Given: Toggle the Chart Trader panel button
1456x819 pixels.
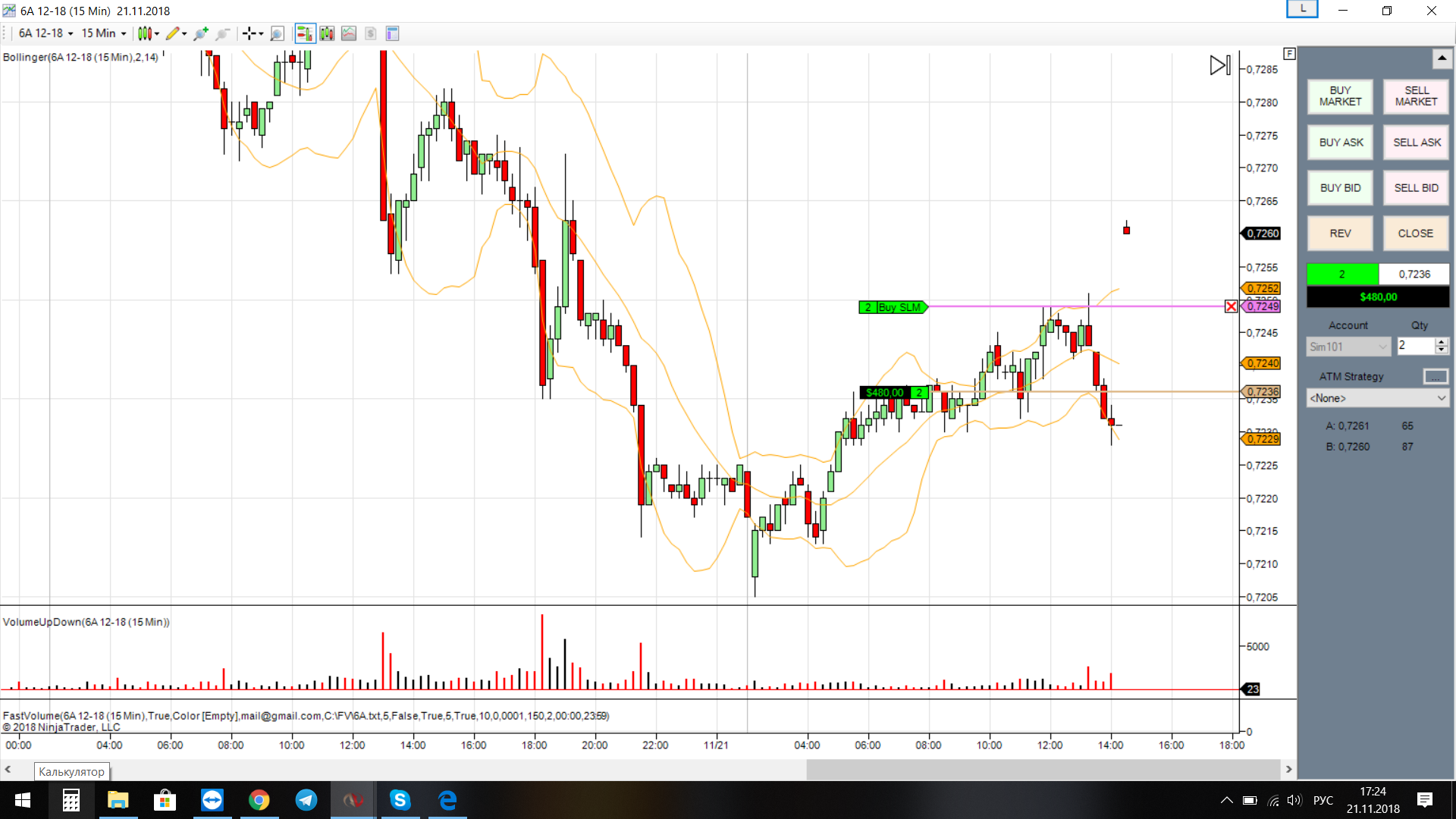Looking at the screenshot, I should click(x=305, y=33).
